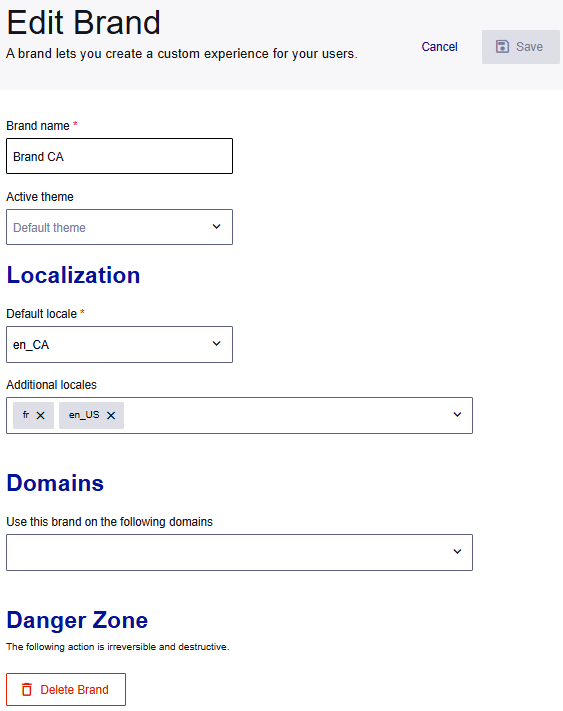Click the Delete Brand button
Viewport: 563px width, 711px height.
[66, 689]
